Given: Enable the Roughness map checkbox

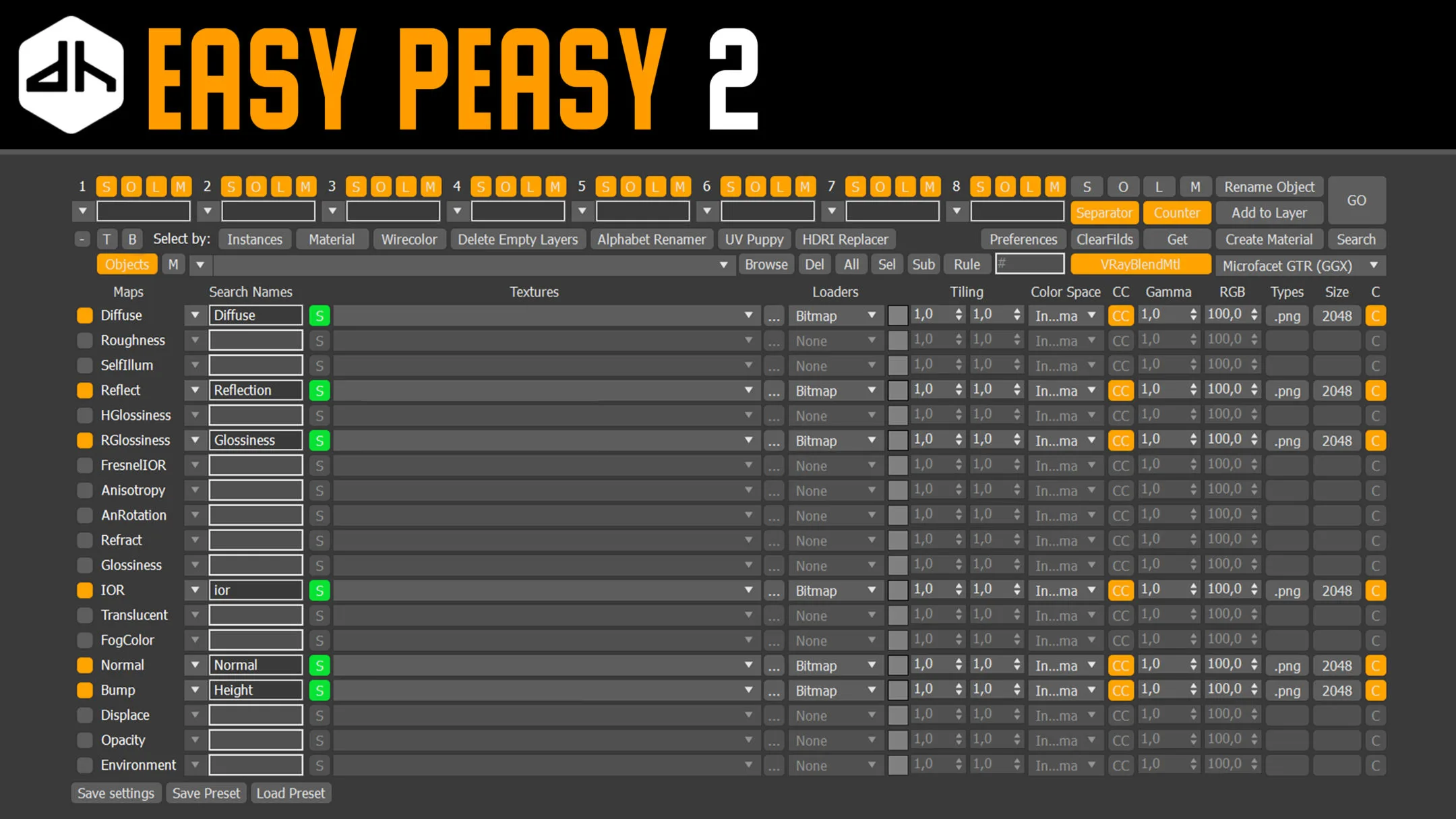Looking at the screenshot, I should click(x=85, y=340).
